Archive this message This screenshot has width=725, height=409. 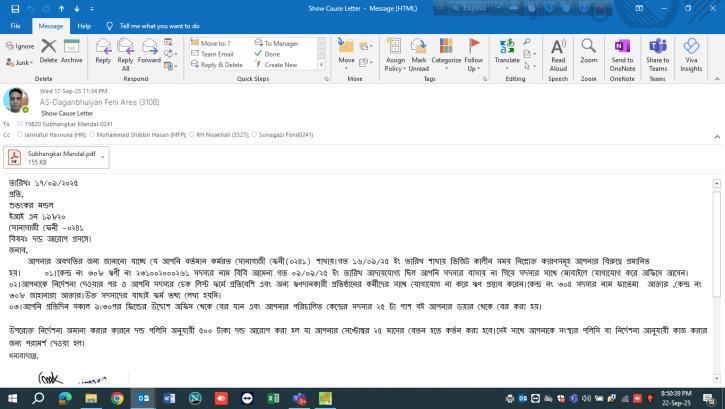click(71, 51)
